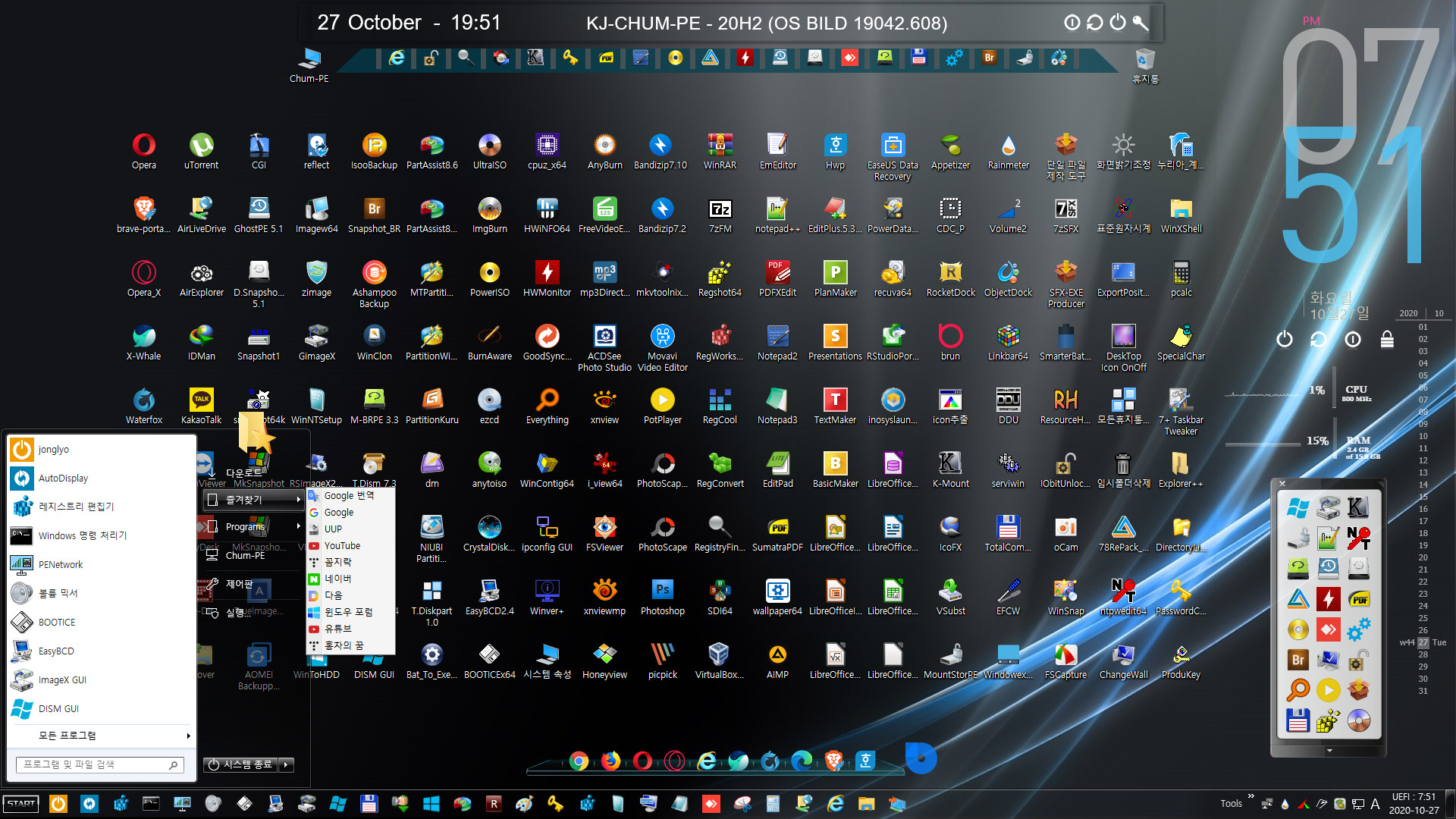Click magnifier search icon in top toolbar
Screen dimensions: 1456x819
click(466, 58)
